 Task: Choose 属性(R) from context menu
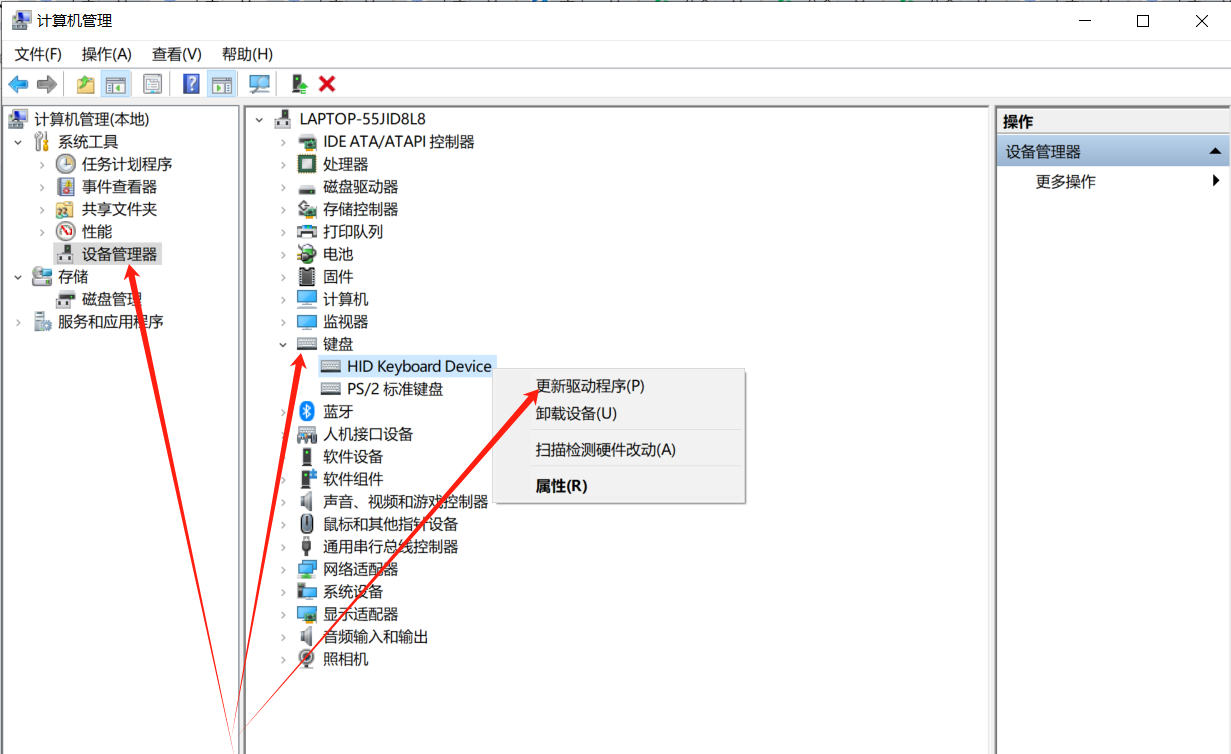(x=619, y=485)
